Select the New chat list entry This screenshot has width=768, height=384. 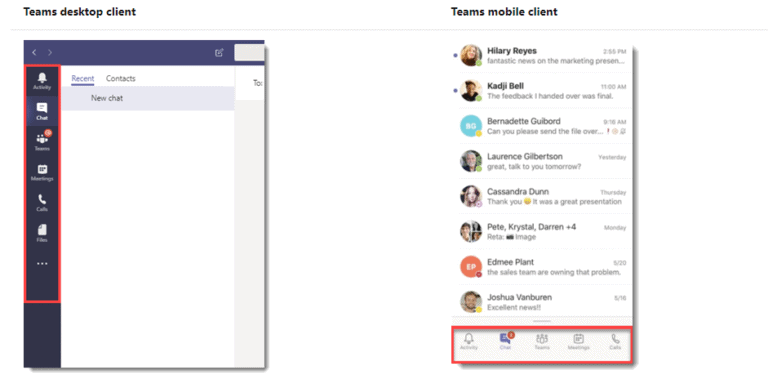pyautogui.click(x=148, y=98)
